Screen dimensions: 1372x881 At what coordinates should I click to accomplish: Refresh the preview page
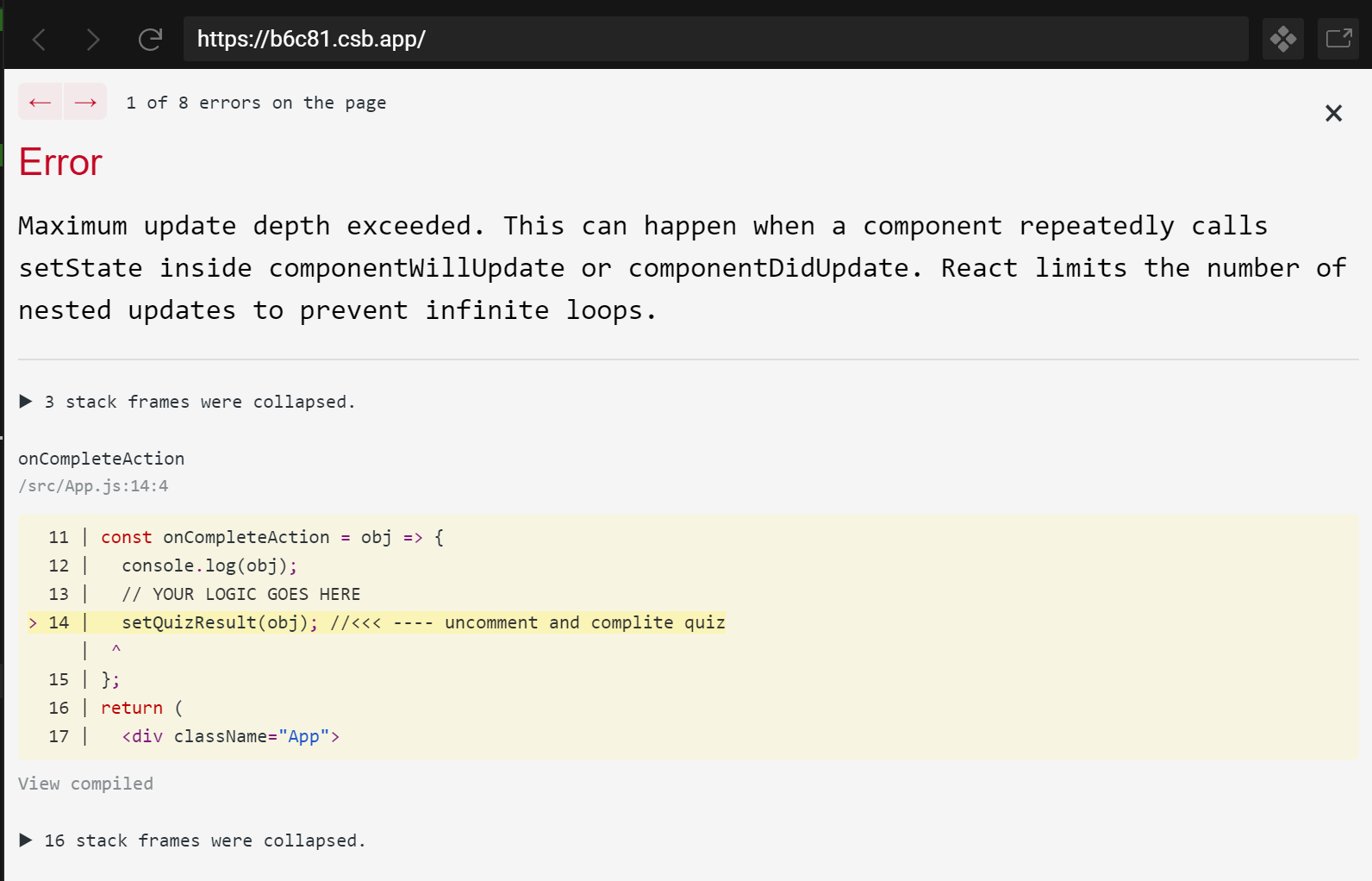pos(151,39)
